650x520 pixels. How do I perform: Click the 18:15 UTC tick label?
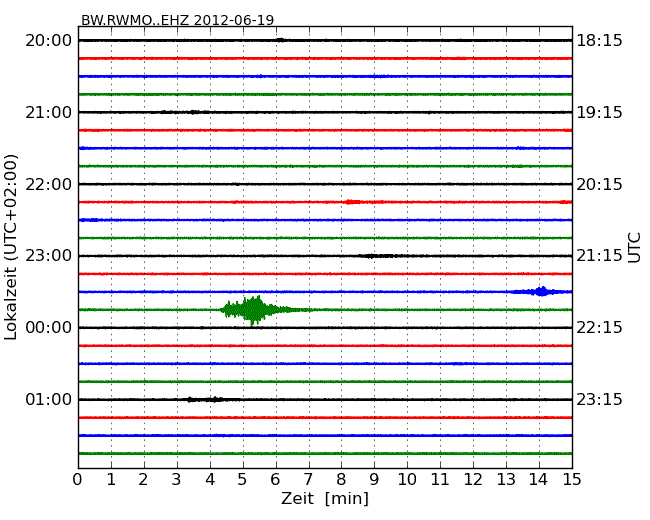(x=599, y=41)
